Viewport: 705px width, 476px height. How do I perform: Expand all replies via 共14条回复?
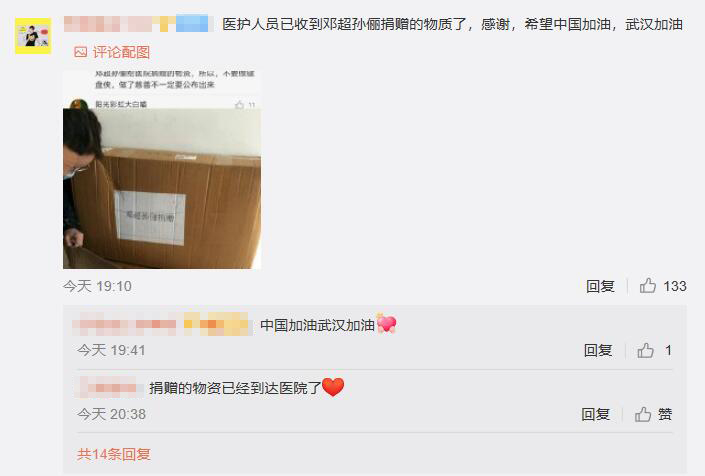(113, 454)
